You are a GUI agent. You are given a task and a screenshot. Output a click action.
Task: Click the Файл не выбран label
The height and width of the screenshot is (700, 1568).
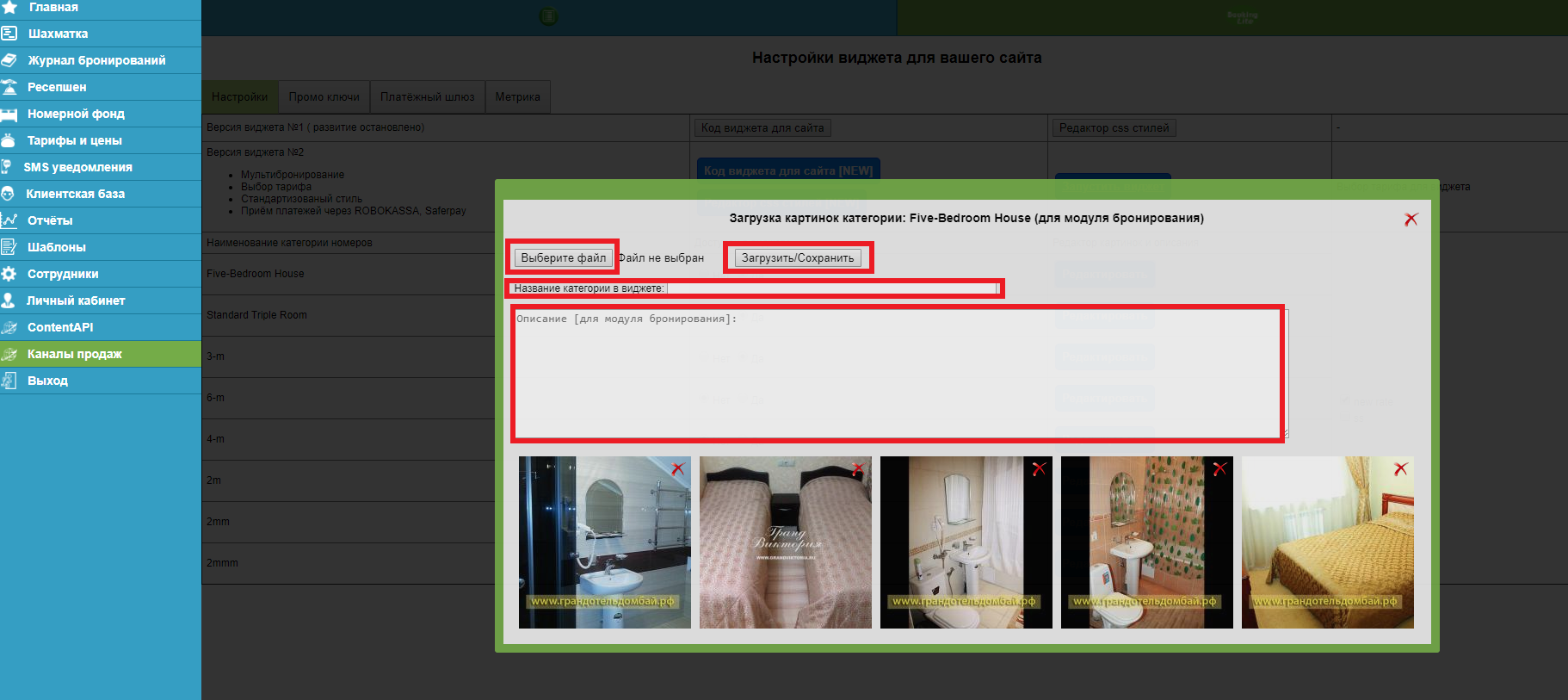(x=661, y=257)
